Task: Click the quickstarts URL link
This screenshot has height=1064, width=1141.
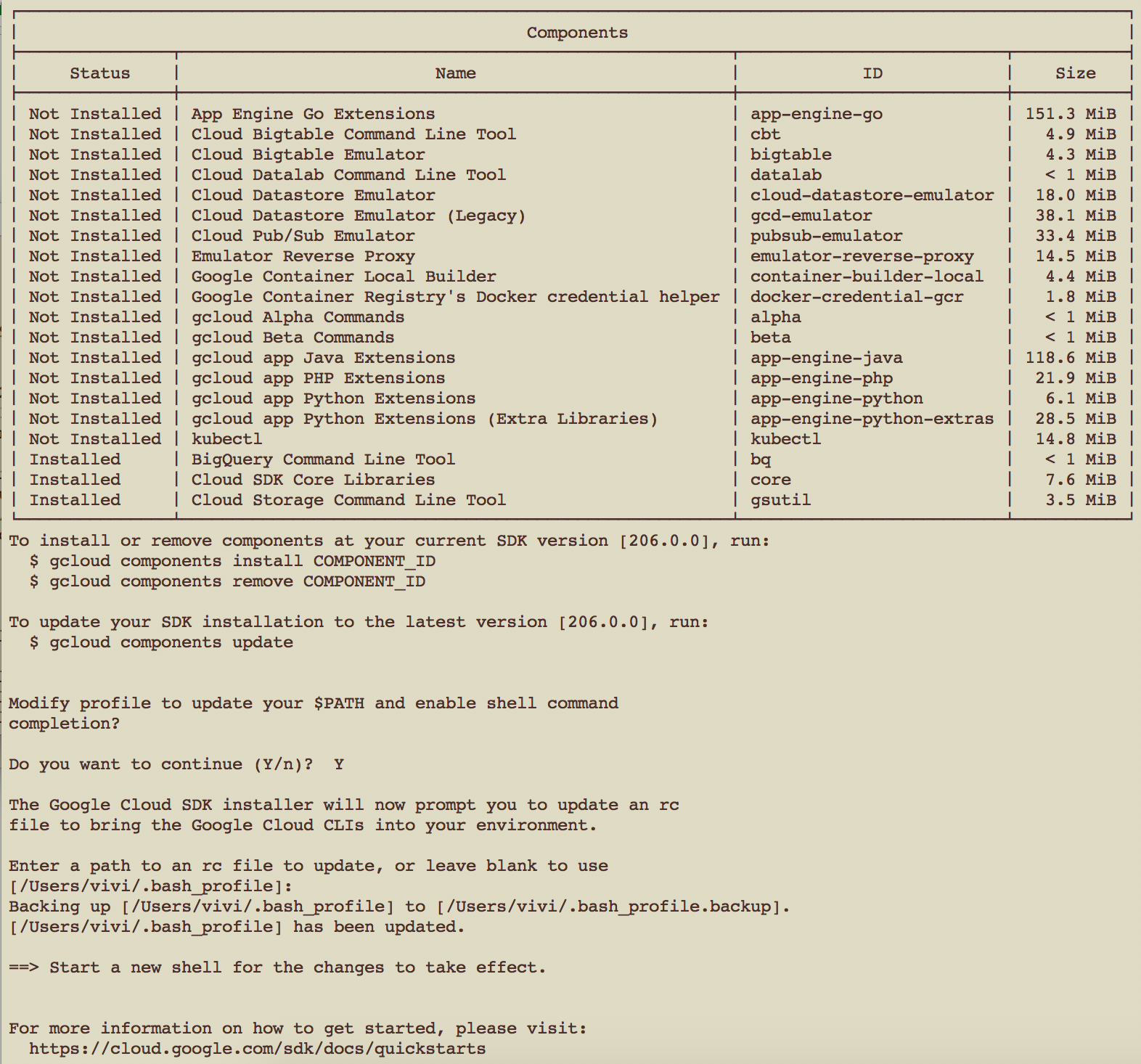Action: [258, 1049]
